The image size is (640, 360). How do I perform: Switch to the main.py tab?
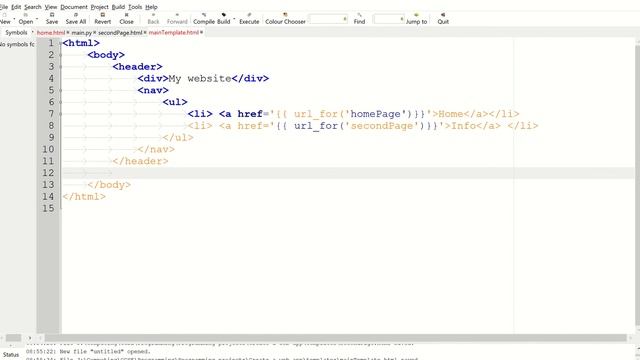82,33
